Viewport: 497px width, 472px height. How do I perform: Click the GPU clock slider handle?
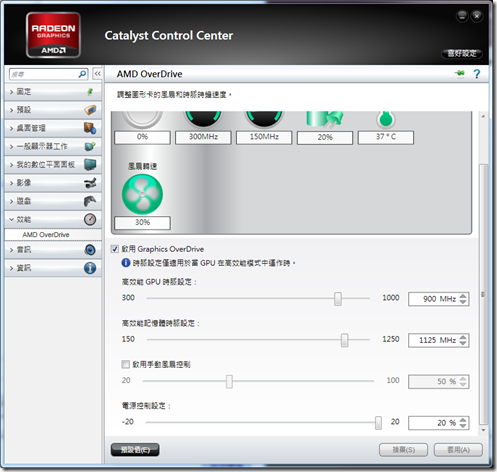pos(338,299)
